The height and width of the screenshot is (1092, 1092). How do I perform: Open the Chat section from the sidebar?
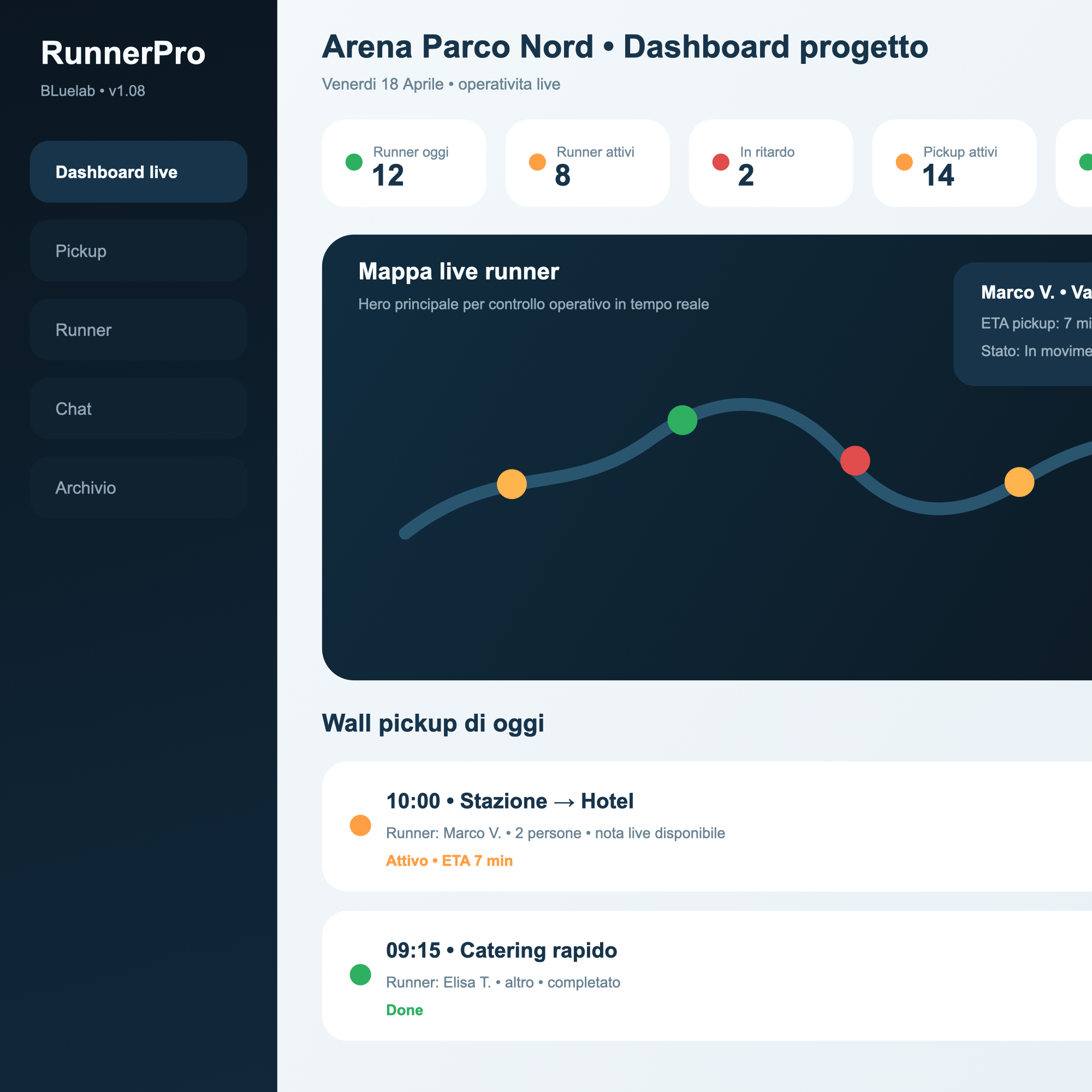click(138, 408)
